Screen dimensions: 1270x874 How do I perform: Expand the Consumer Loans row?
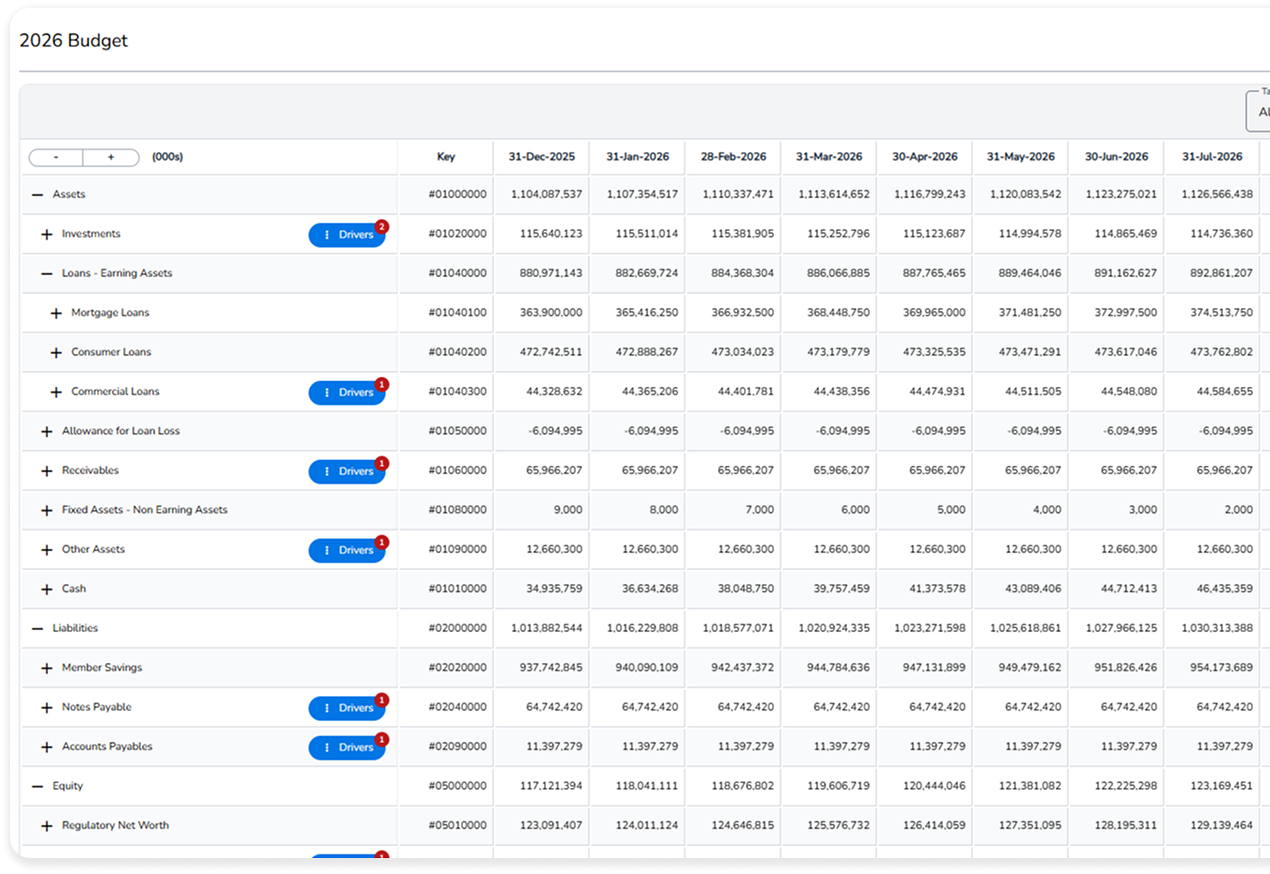pyautogui.click(x=56, y=352)
